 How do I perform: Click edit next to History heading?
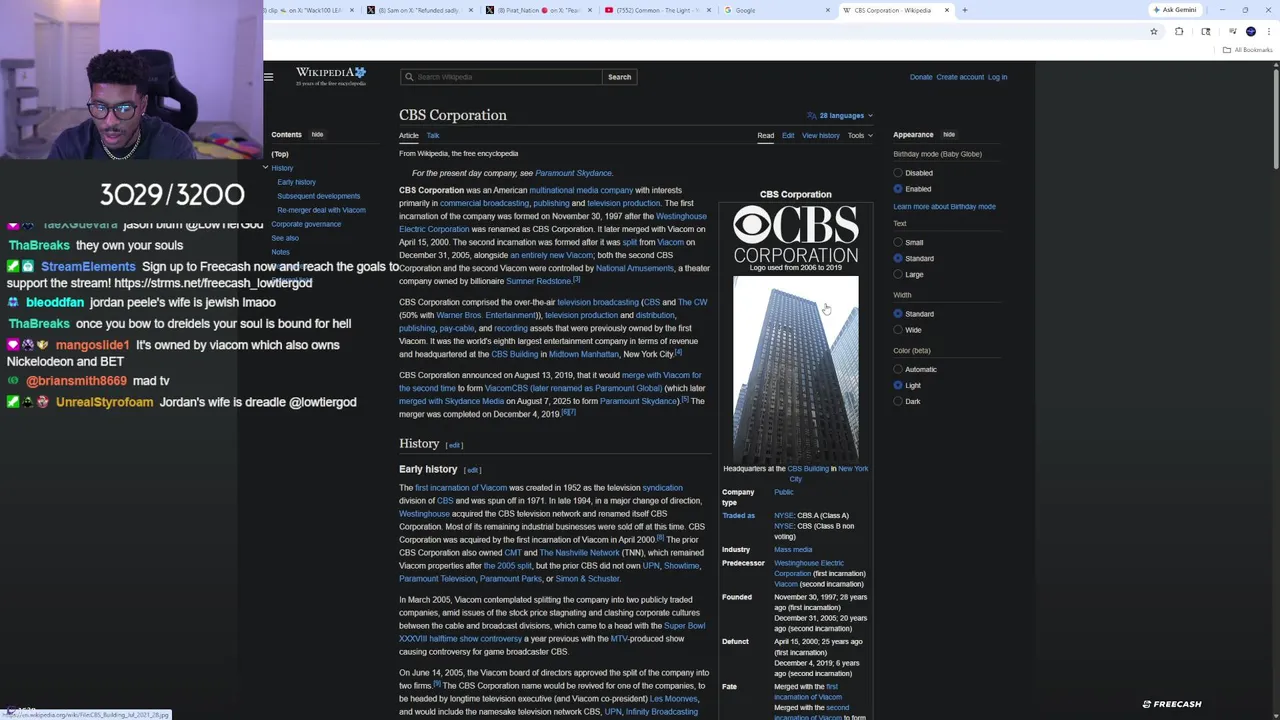pyautogui.click(x=454, y=445)
